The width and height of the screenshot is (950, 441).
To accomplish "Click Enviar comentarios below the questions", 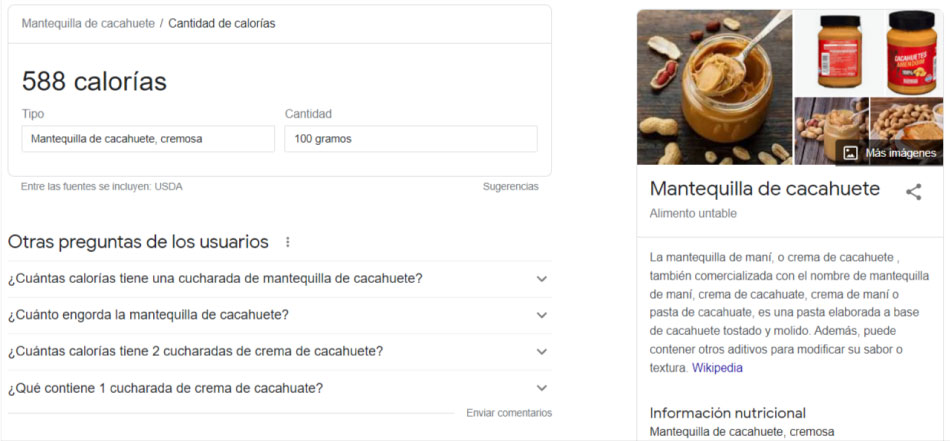I will (x=509, y=413).
